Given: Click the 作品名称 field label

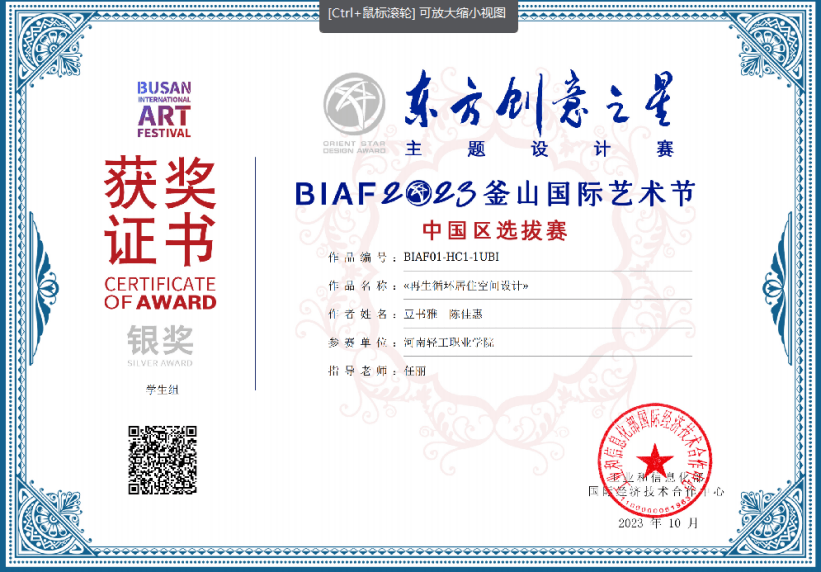Looking at the screenshot, I should [x=358, y=286].
